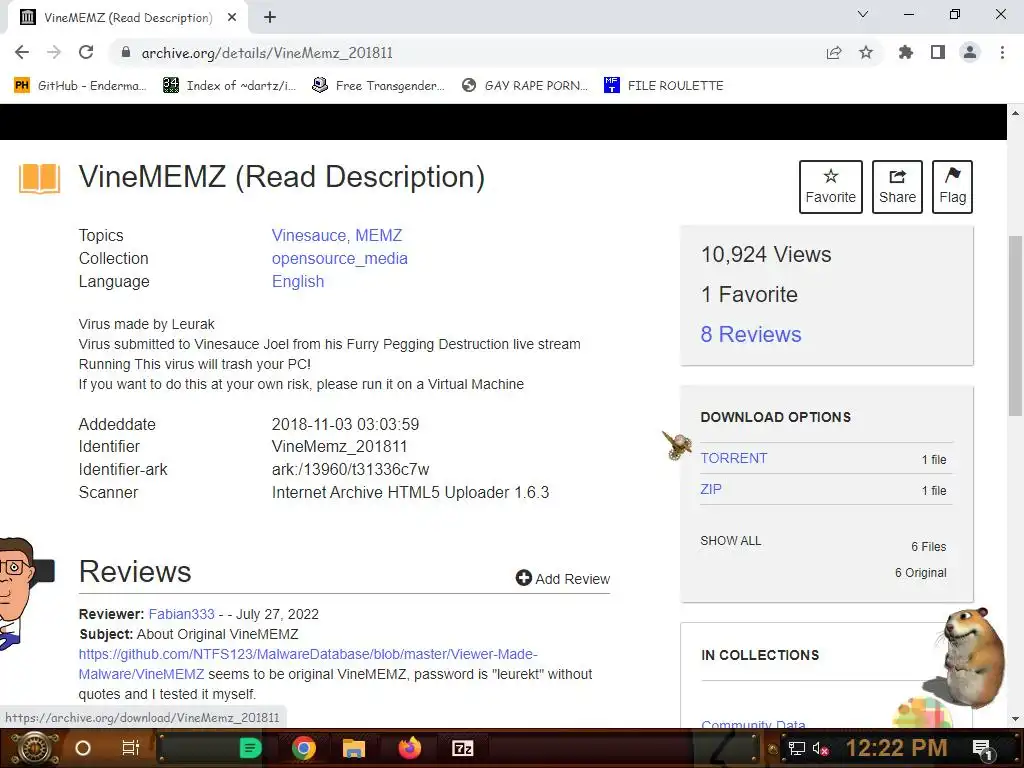This screenshot has width=1024, height=768.
Task: Click the bee sprite near download options
Action: point(677,445)
